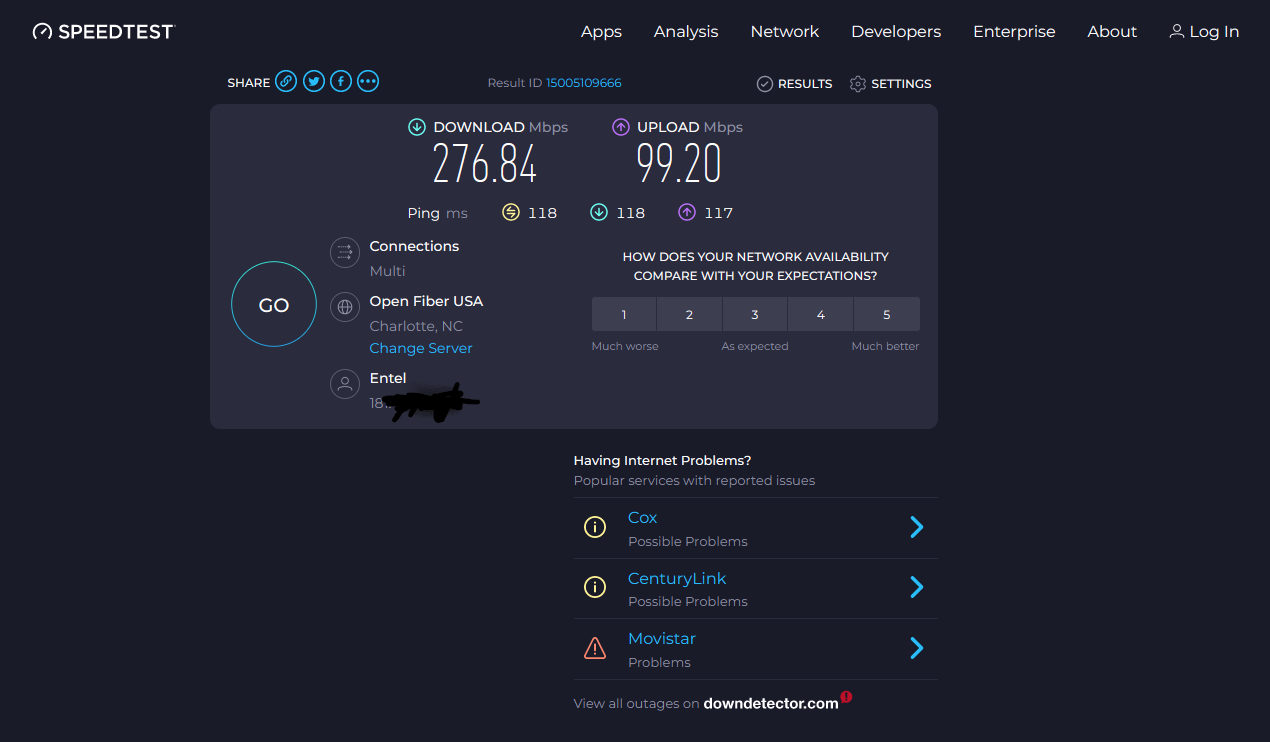Expand the Cox outage details arrow
This screenshot has width=1270, height=742.
(916, 527)
